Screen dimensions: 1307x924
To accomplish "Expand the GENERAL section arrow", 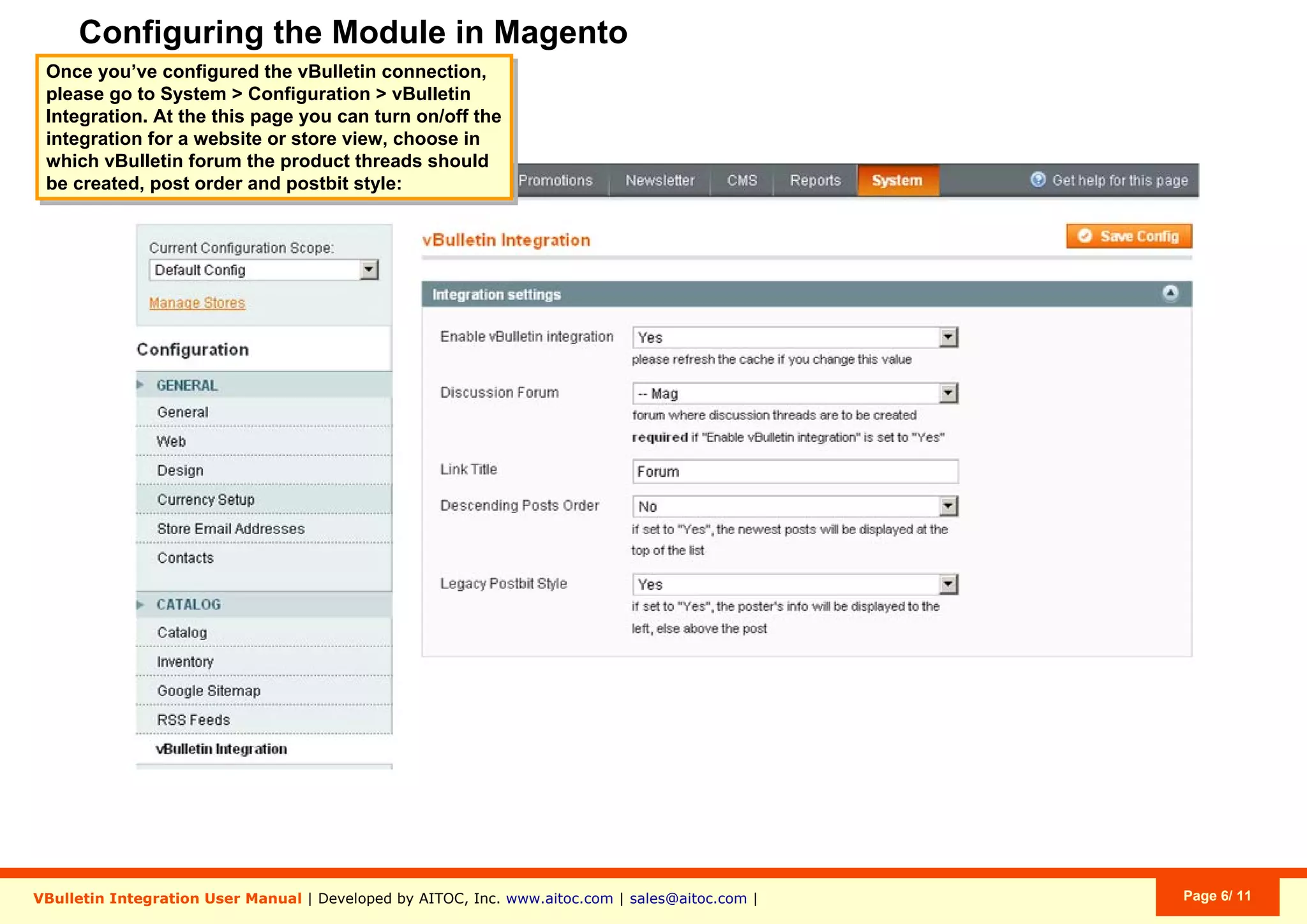I will pyautogui.click(x=140, y=385).
